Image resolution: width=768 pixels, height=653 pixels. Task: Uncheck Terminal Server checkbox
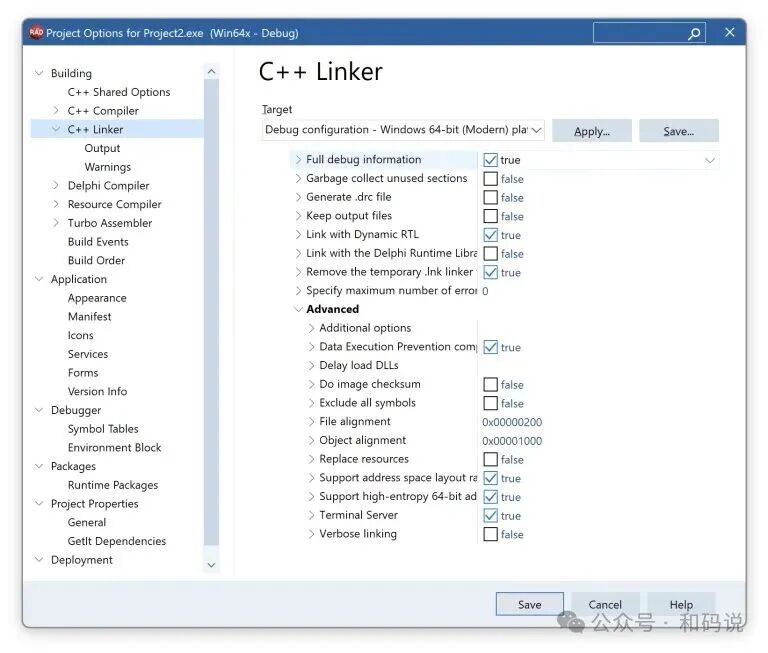coord(490,515)
